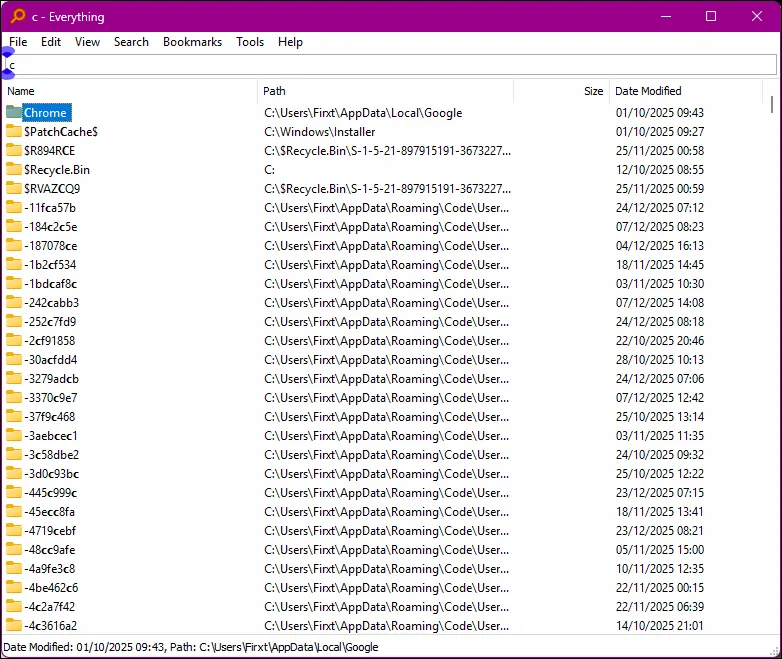Select the folder name '-4be462c6'
The height and width of the screenshot is (659, 782).
[x=51, y=588]
